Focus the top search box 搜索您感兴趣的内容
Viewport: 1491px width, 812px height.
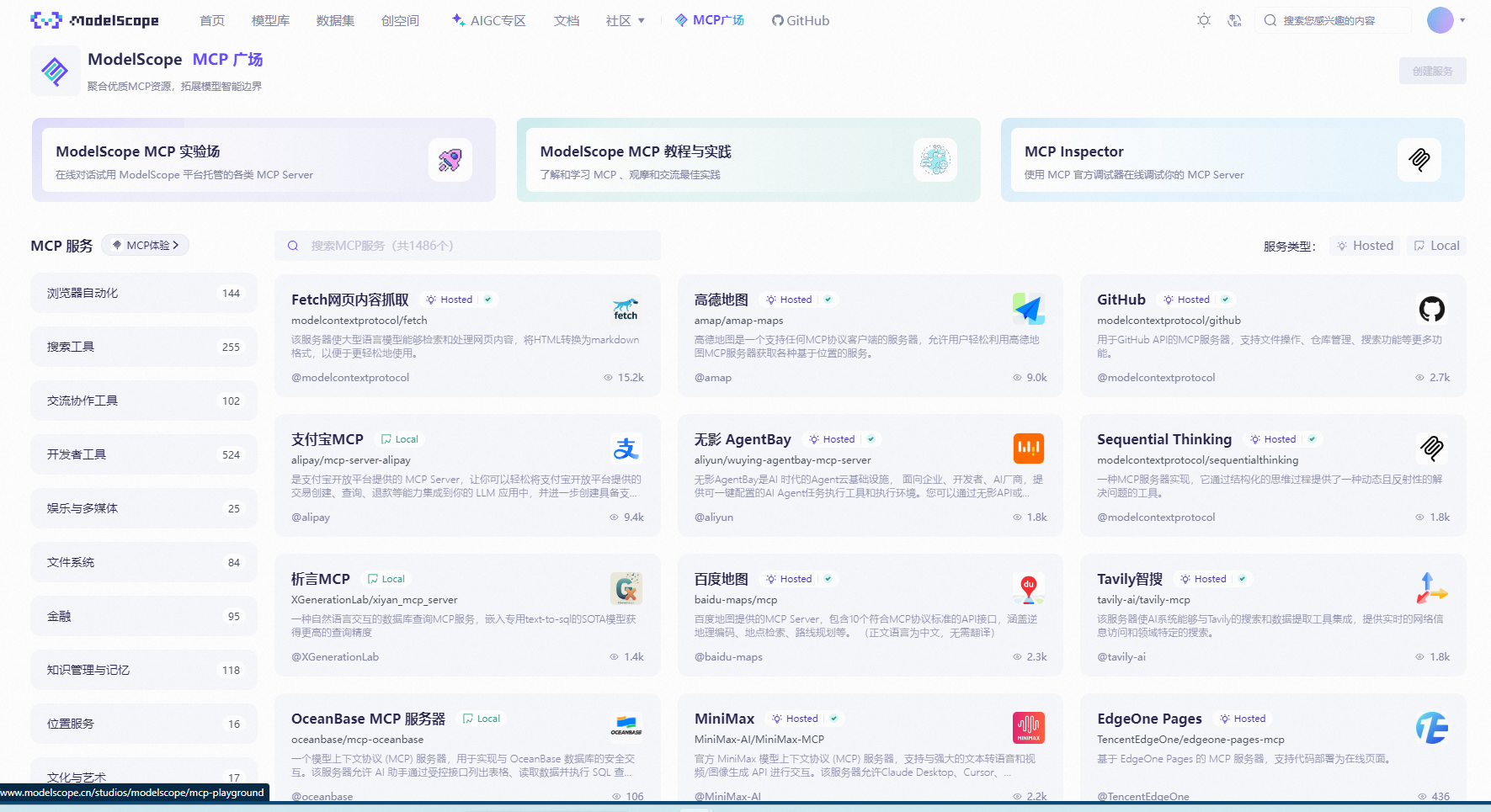tap(1334, 20)
